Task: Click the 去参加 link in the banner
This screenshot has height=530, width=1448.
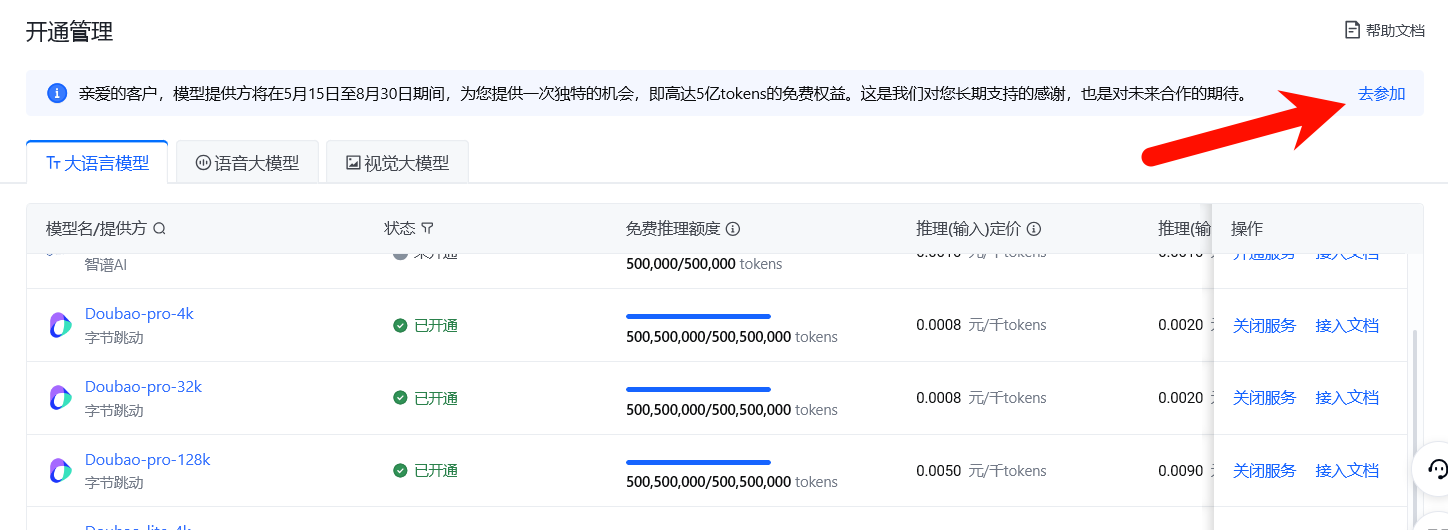Action: (1381, 93)
